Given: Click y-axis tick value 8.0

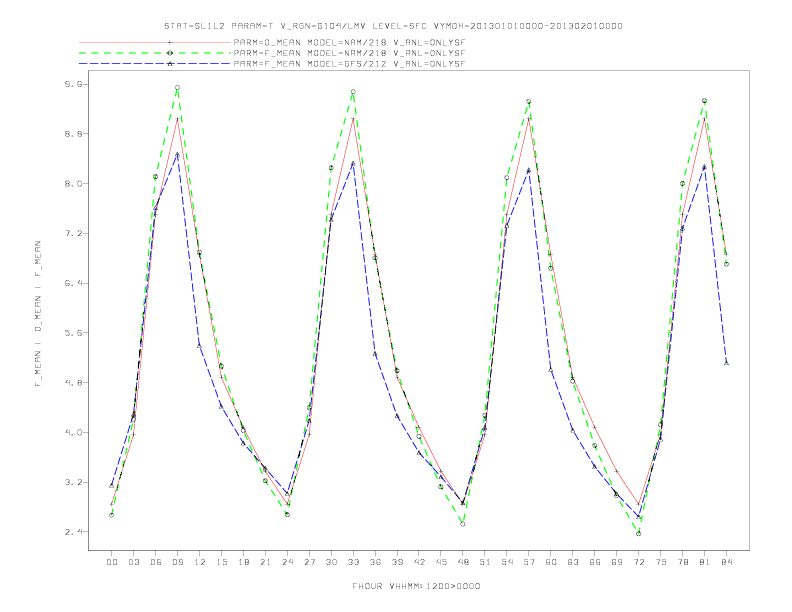Looking at the screenshot, I should (x=72, y=184).
